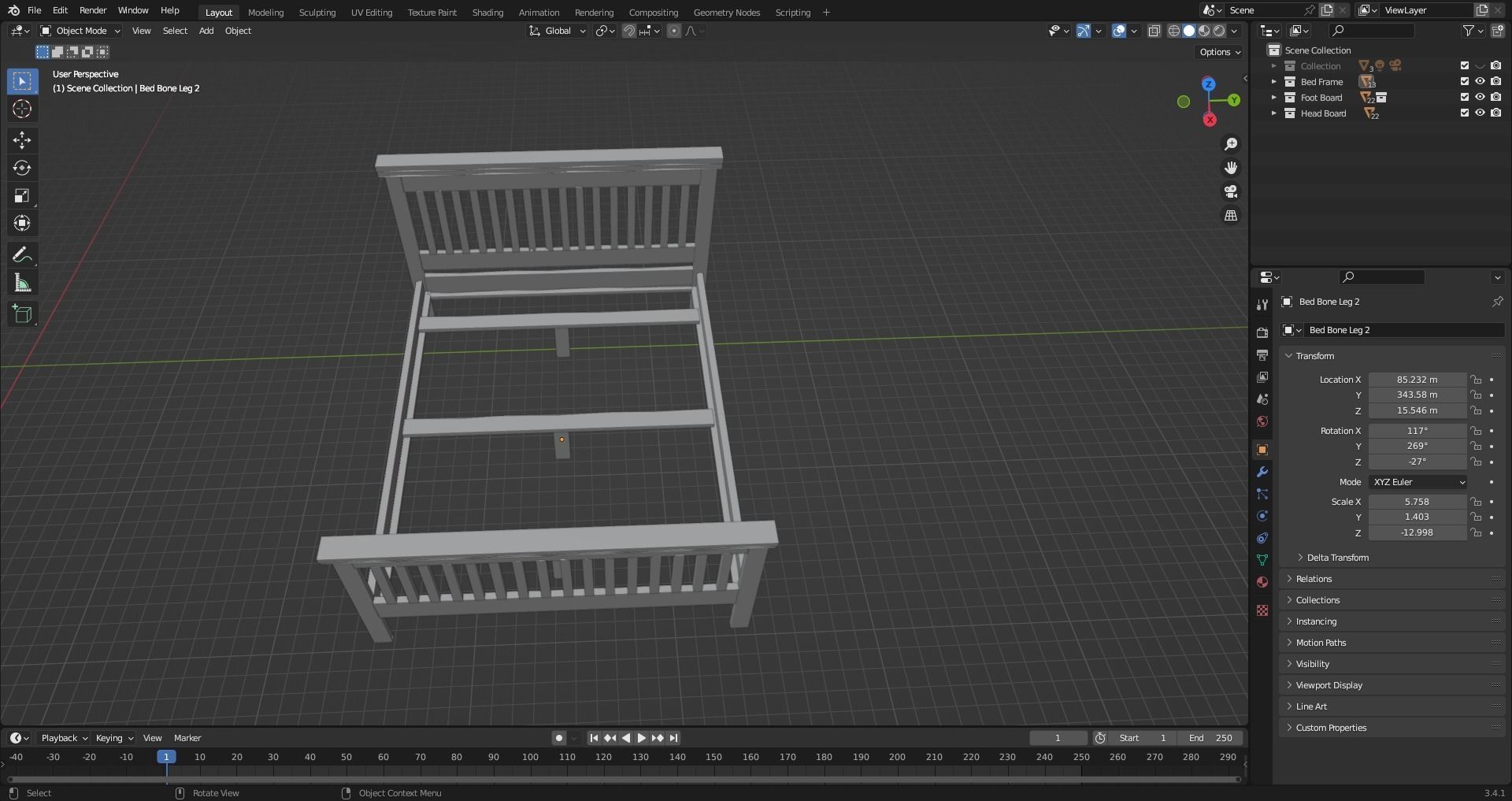This screenshot has height=801, width=1512.
Task: Open the Render properties tab
Action: click(1262, 333)
